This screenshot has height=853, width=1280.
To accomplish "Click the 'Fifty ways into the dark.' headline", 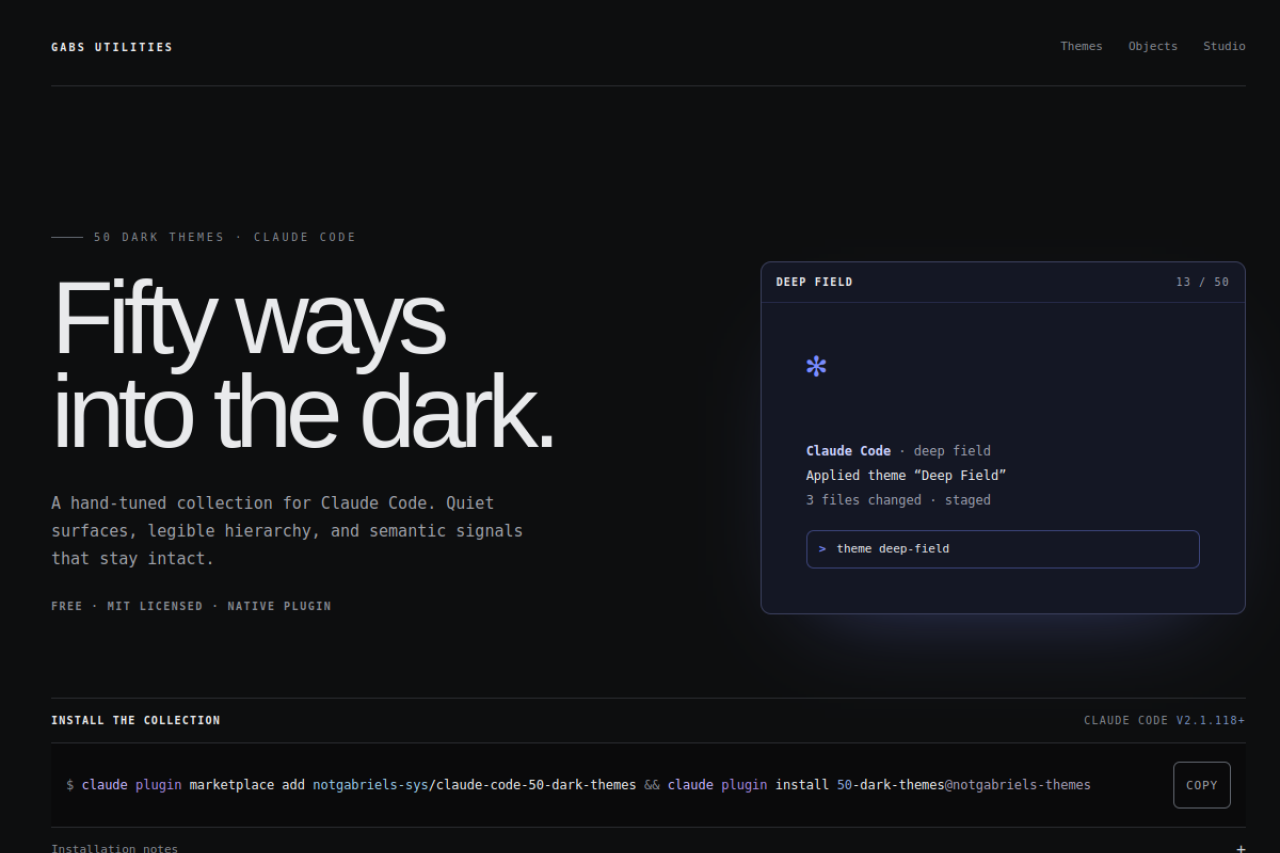I will point(303,365).
